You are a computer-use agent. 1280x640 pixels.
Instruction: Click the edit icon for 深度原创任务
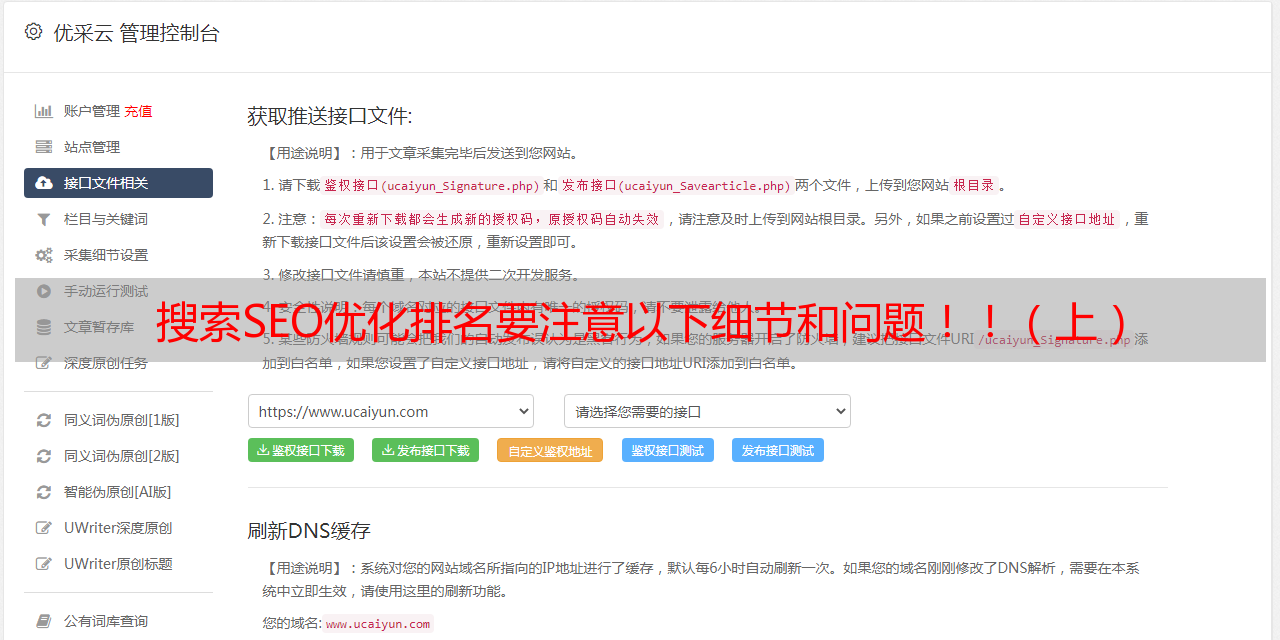pyautogui.click(x=44, y=363)
